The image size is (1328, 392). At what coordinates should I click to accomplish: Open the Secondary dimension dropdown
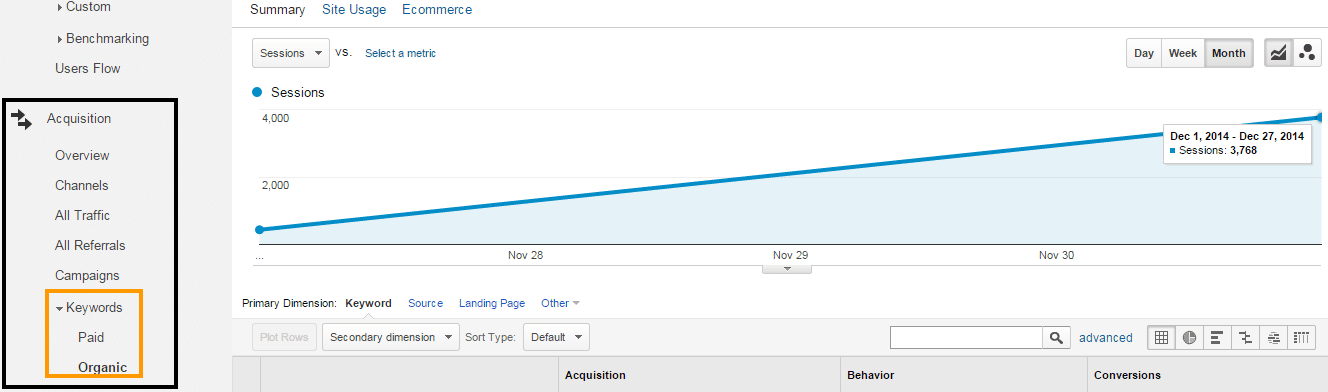391,337
